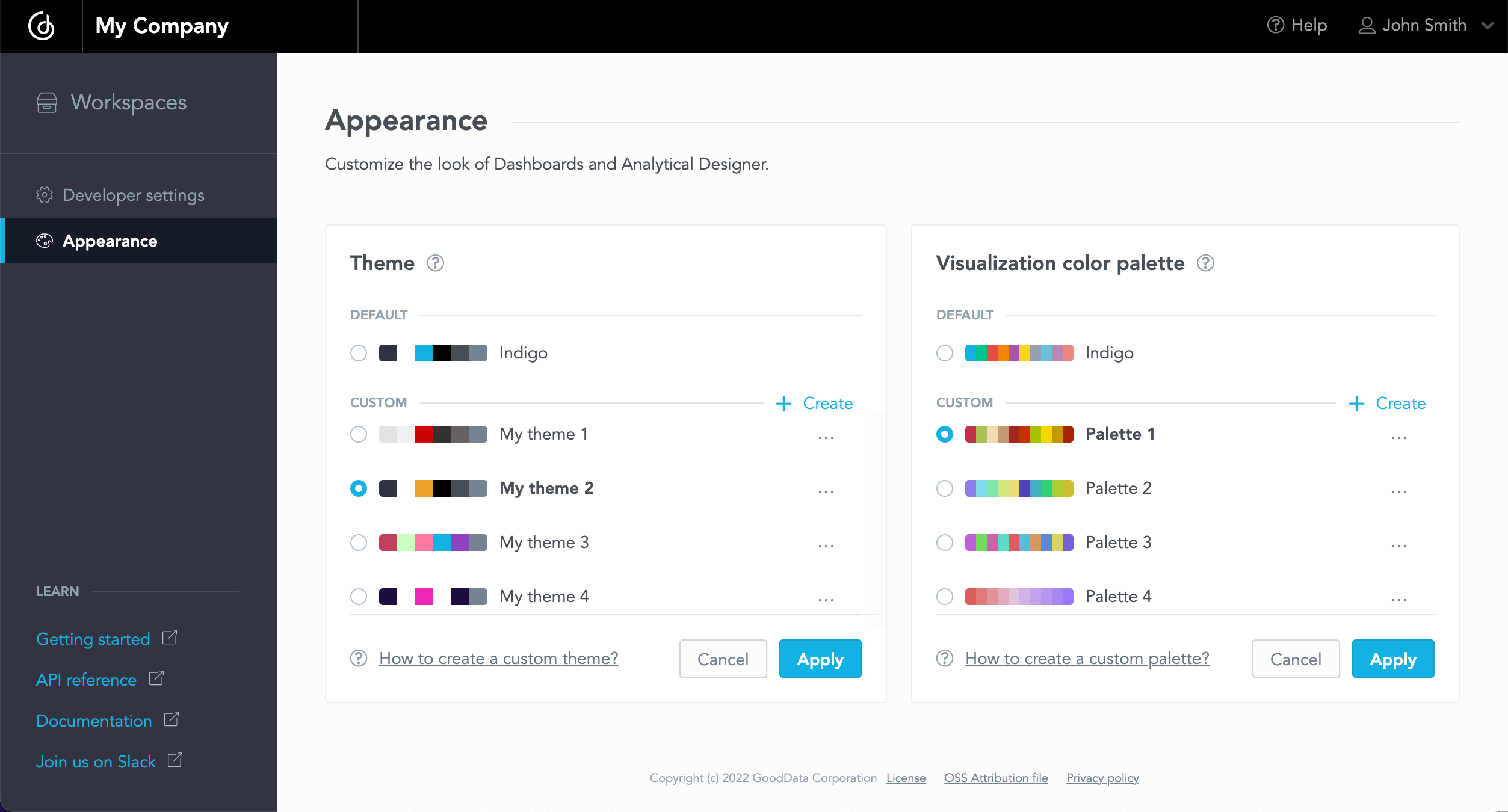Select the Indigo default theme radio button
This screenshot has height=812, width=1508.
[358, 352]
